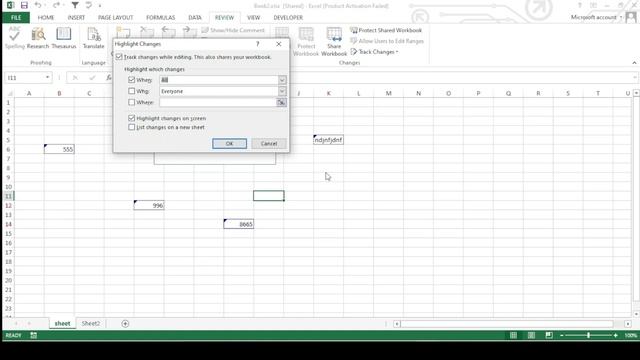Click the help question mark in dialog

point(258,44)
